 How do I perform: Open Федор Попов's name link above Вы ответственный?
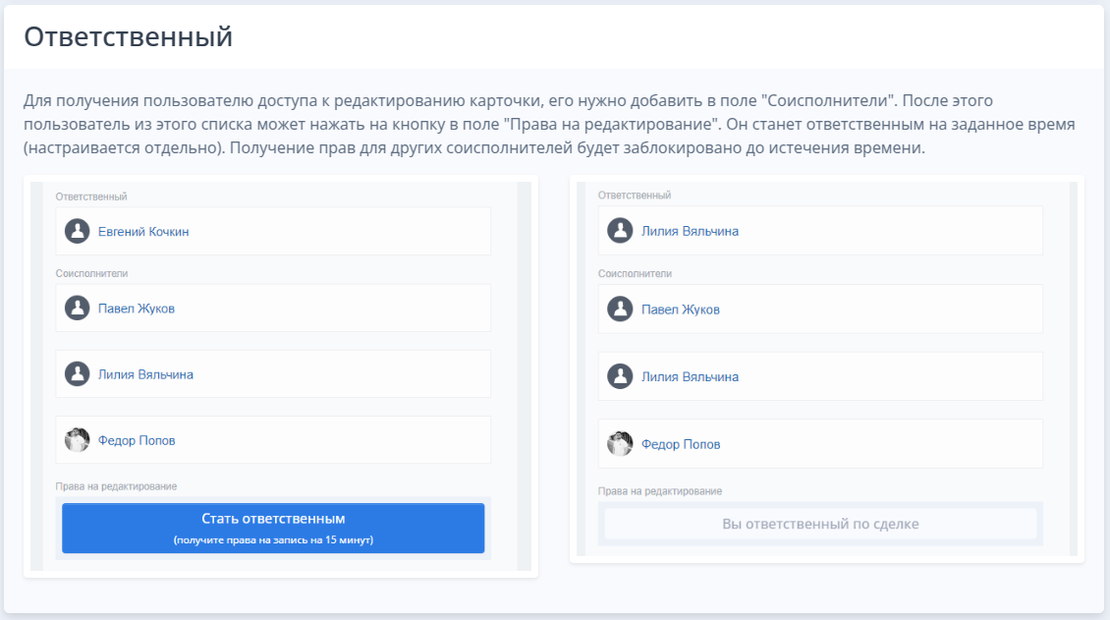(680, 444)
